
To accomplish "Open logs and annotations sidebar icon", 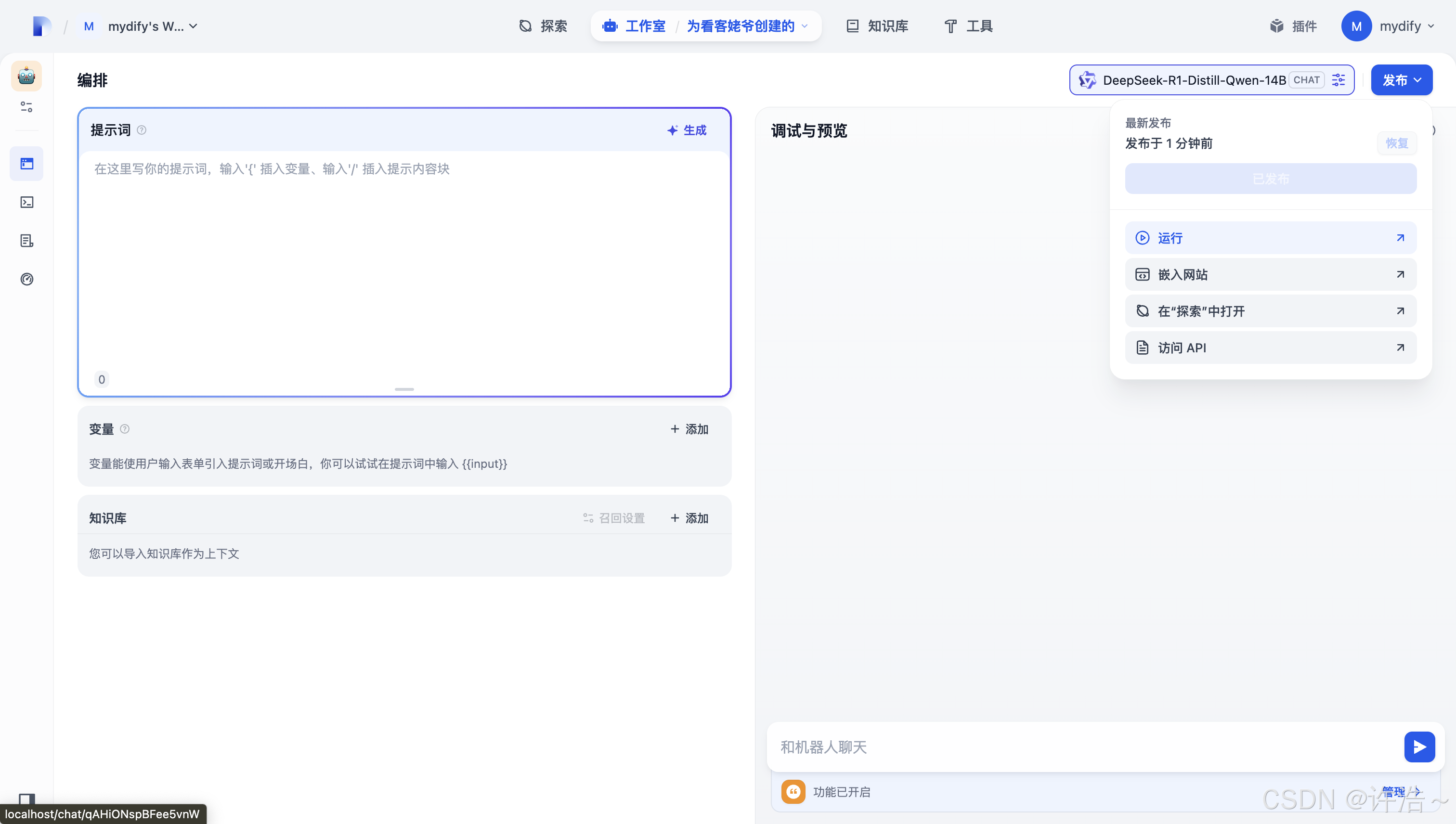I will tap(26, 241).
